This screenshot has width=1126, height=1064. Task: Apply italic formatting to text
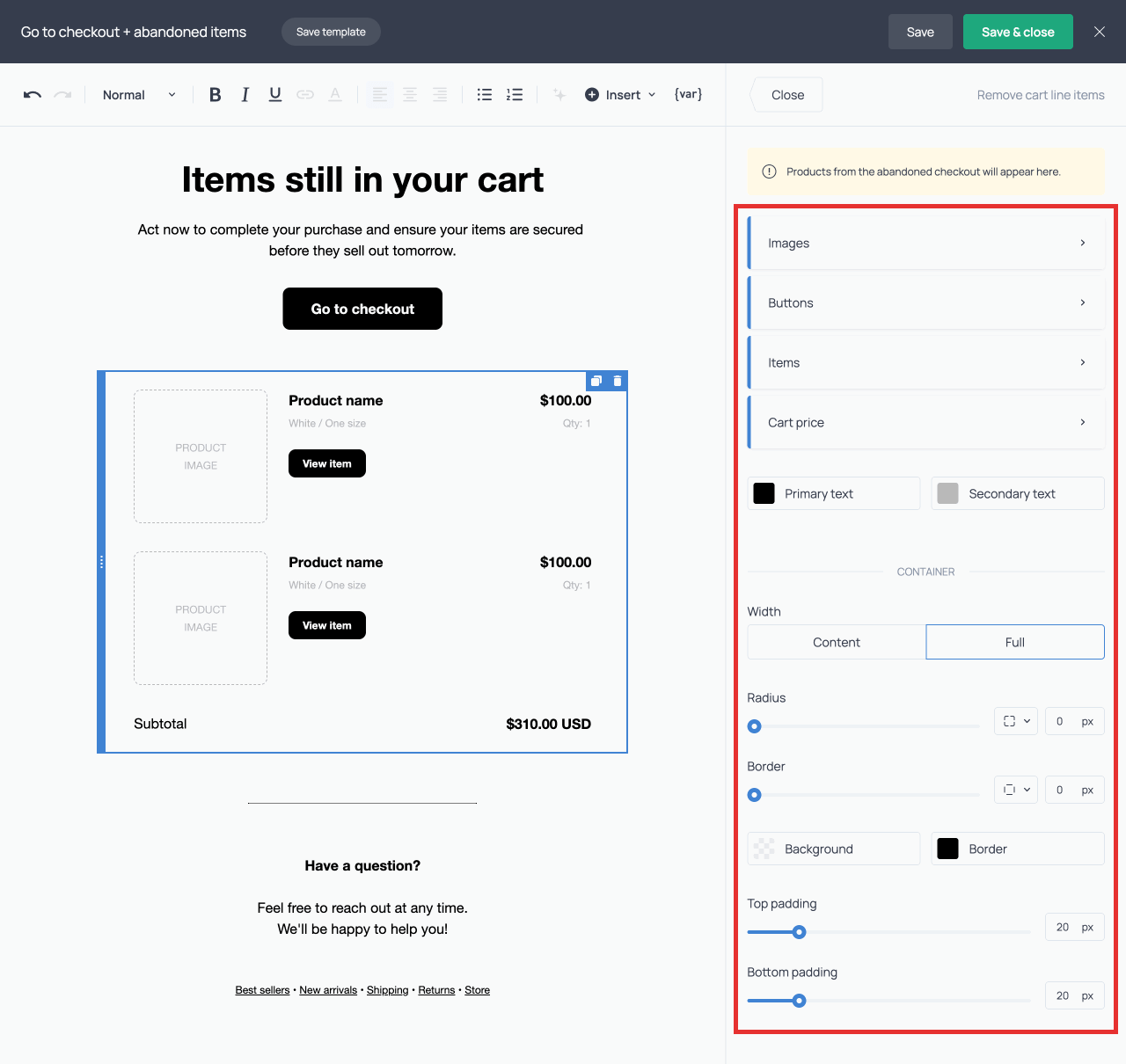tap(245, 95)
